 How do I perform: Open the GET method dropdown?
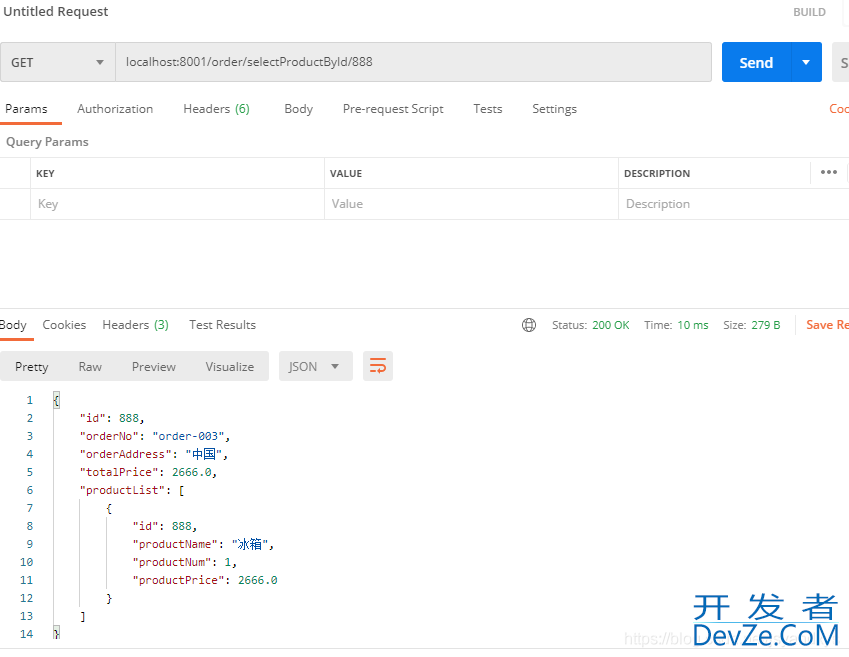pyautogui.click(x=57, y=62)
